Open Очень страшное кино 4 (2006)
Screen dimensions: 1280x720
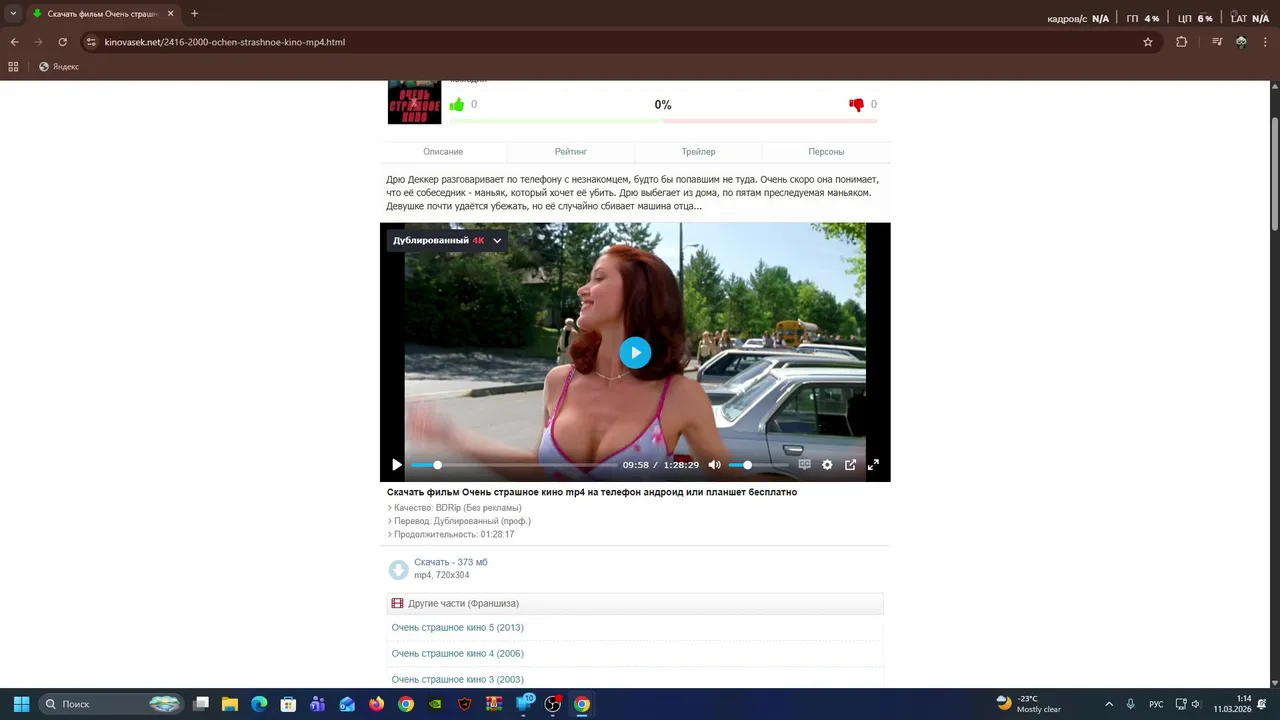[x=458, y=654]
